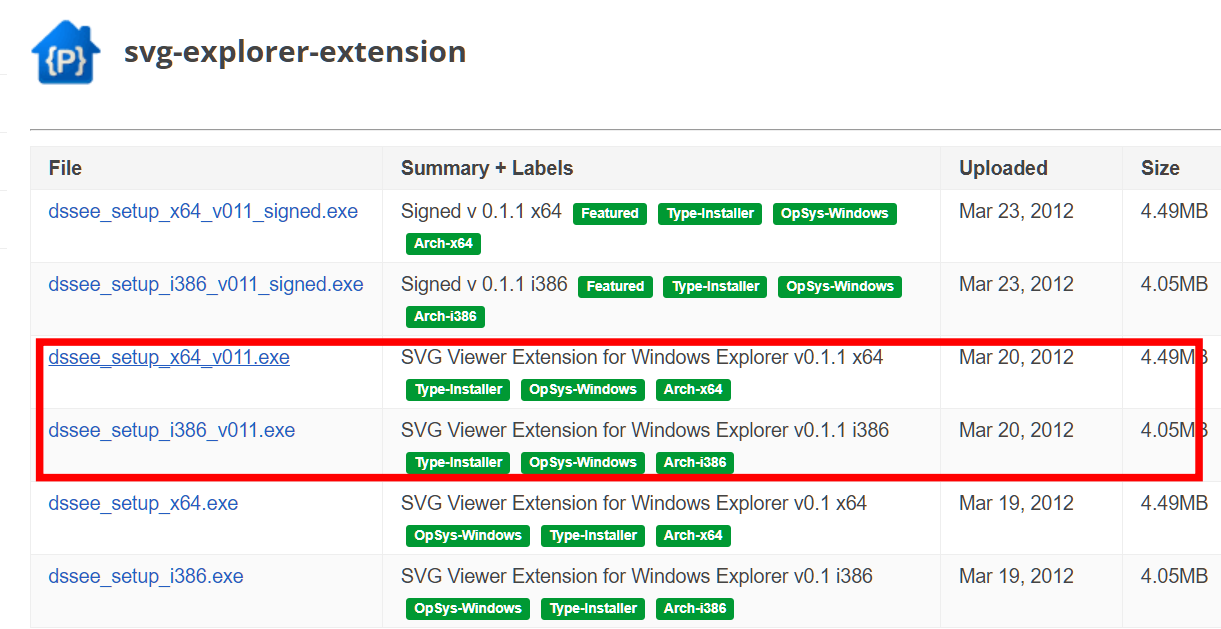Open the svg-explorer-extension project title
Screen dimensions: 1221x629
[x=295, y=51]
